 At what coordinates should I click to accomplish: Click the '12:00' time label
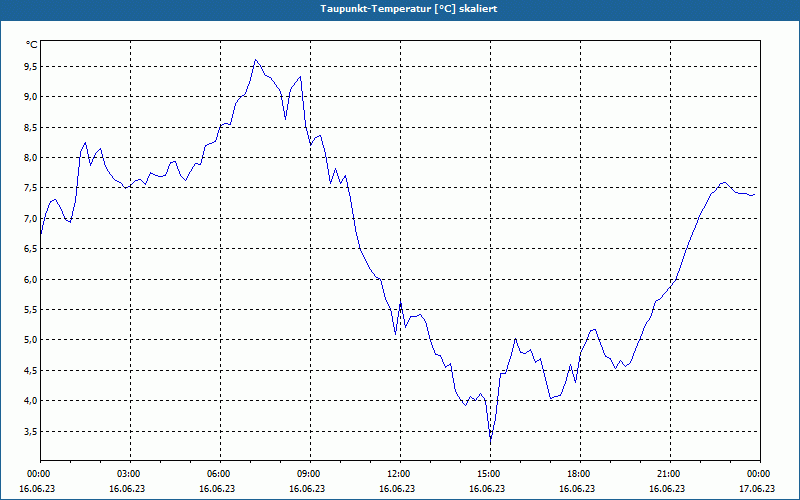coord(398,474)
